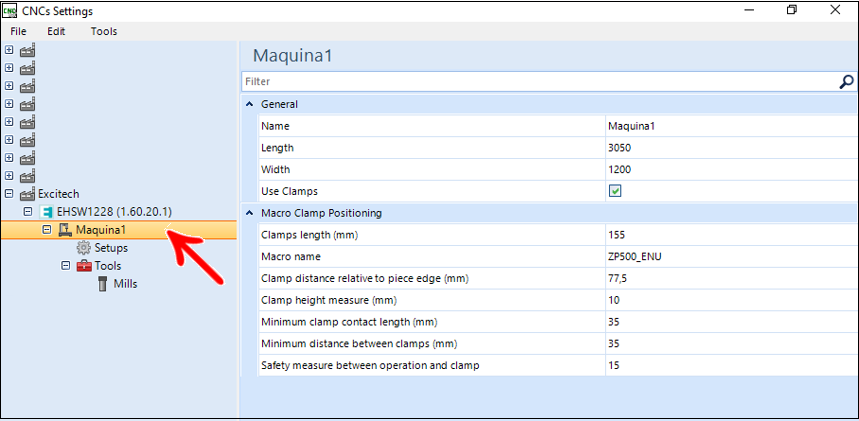Click the Use Clamps label

click(x=289, y=191)
